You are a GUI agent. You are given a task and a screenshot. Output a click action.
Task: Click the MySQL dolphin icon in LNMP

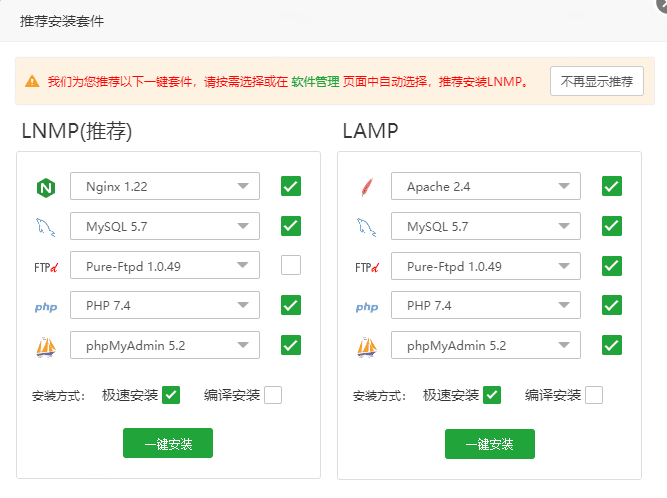(45, 227)
